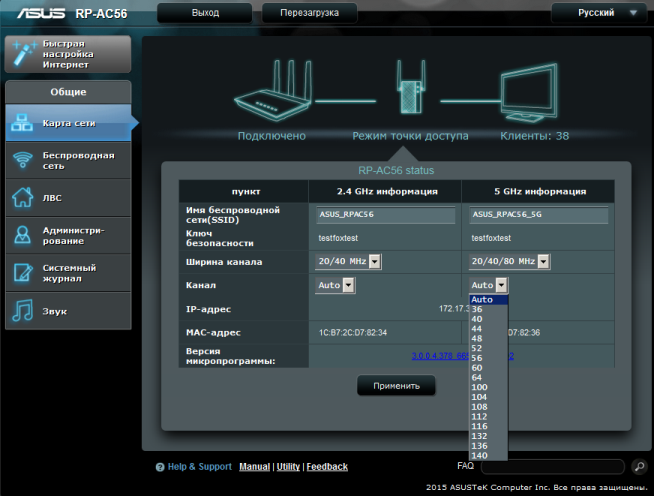Select channel 64 in the list

[x=488, y=378]
